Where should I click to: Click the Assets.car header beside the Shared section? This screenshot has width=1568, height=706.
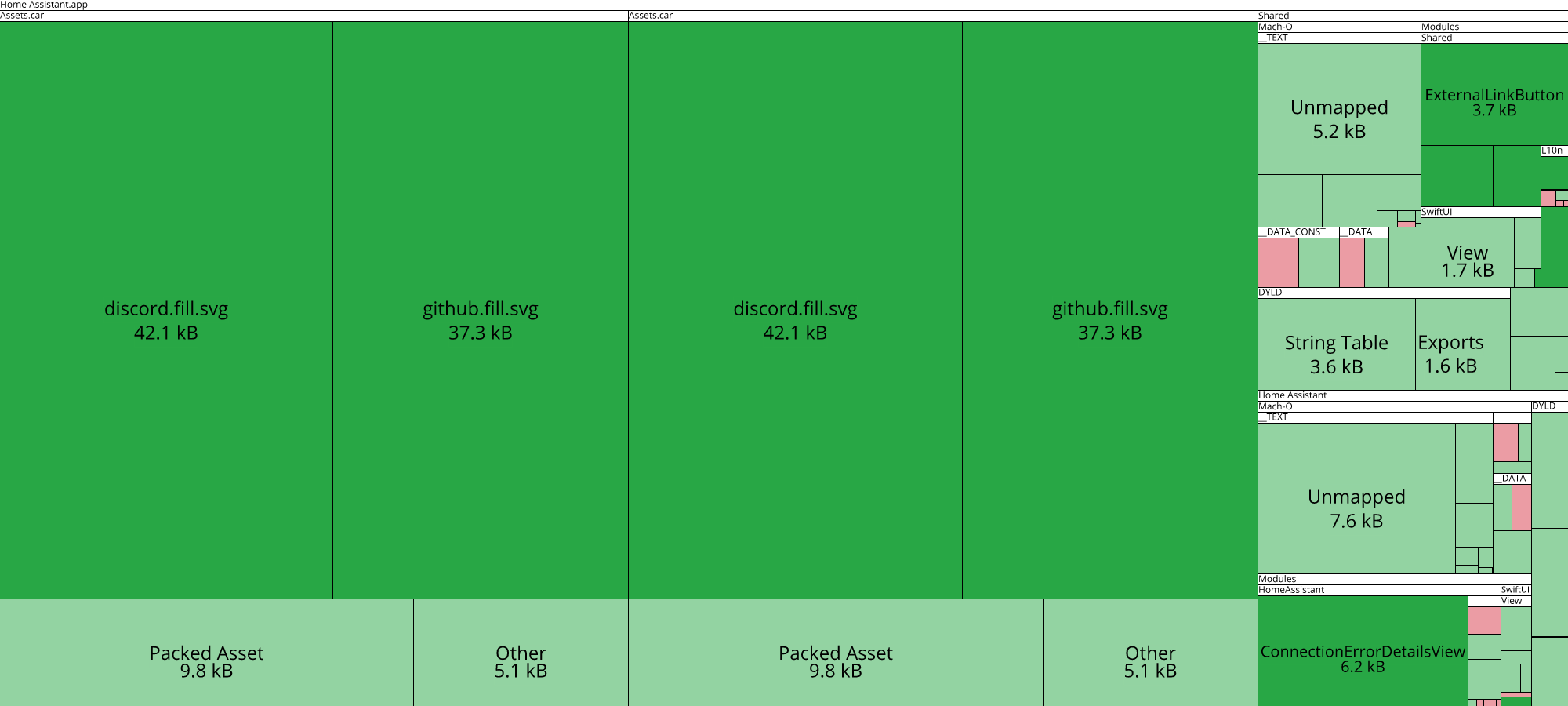[x=943, y=16]
